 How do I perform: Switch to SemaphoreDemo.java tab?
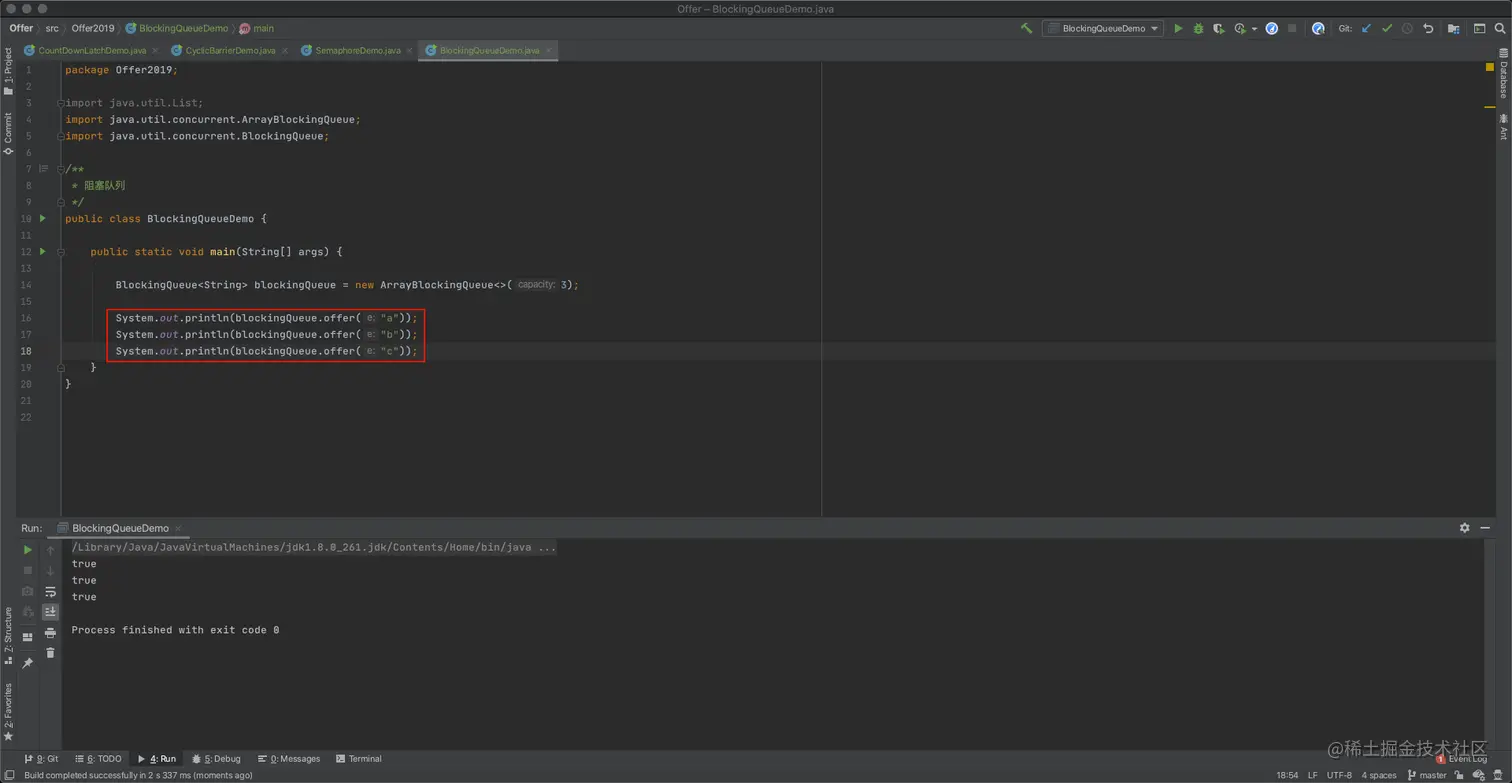click(357, 50)
